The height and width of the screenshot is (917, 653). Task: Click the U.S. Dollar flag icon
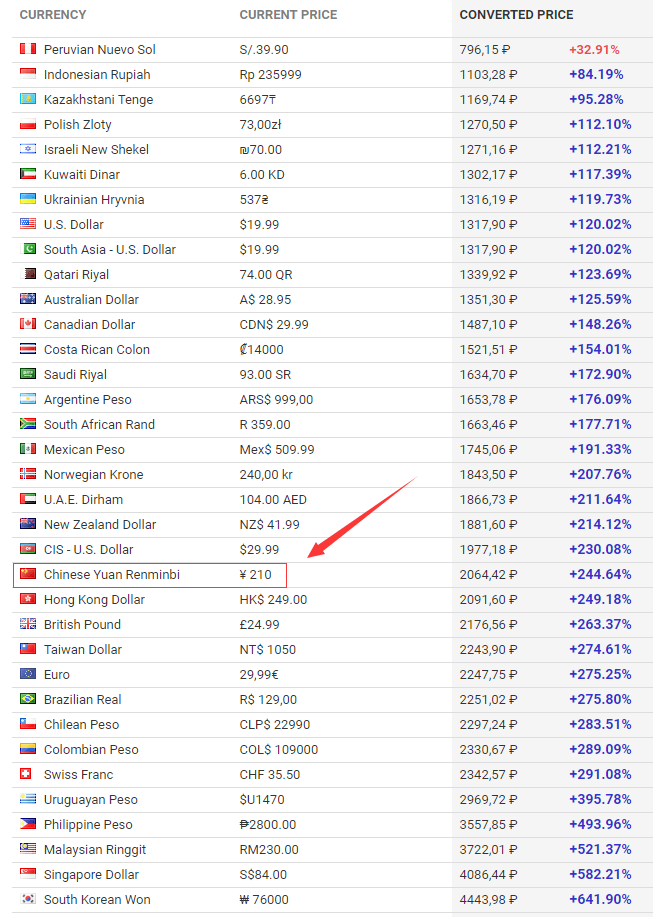click(28, 224)
